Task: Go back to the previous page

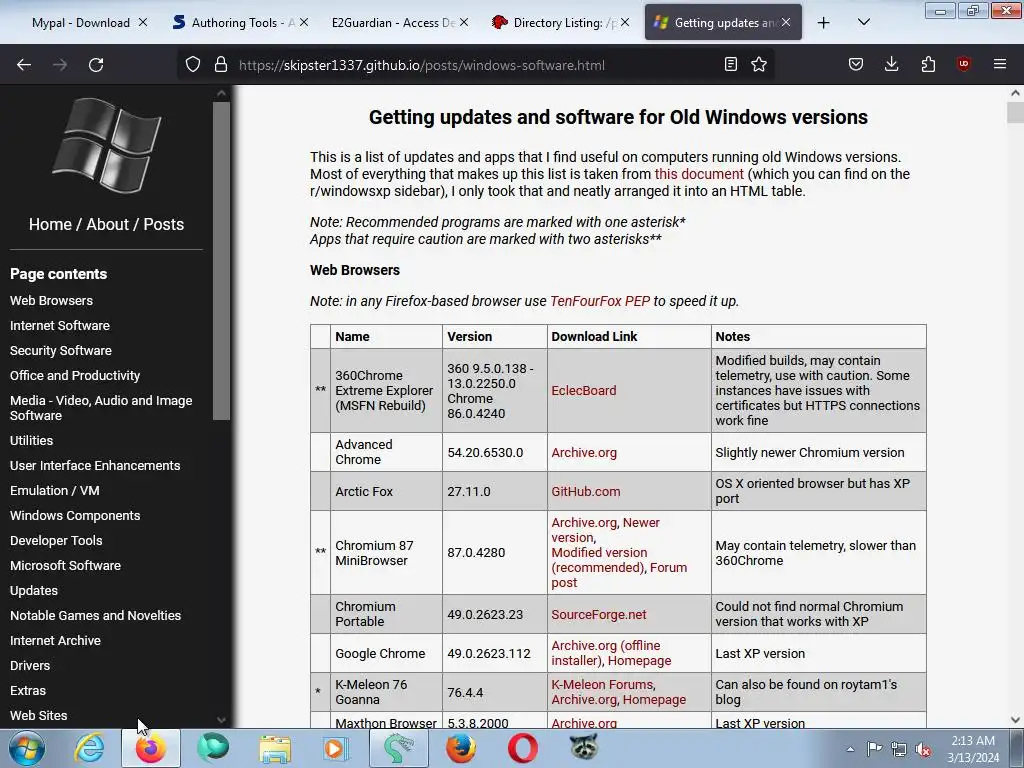Action: (x=24, y=65)
